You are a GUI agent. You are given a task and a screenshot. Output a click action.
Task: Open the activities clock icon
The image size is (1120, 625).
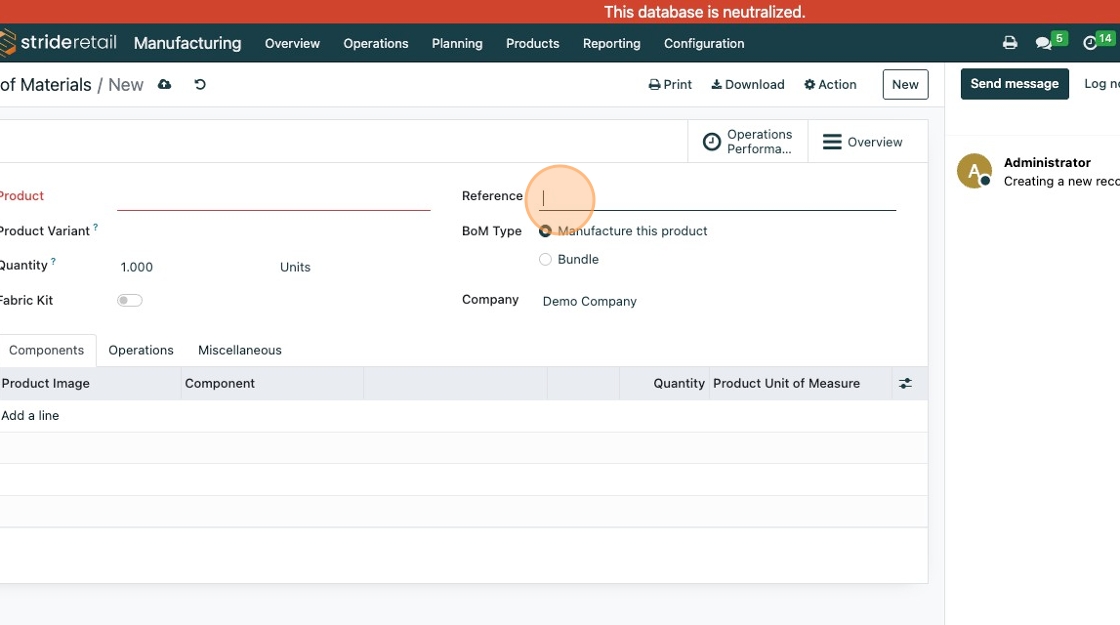coord(1090,43)
